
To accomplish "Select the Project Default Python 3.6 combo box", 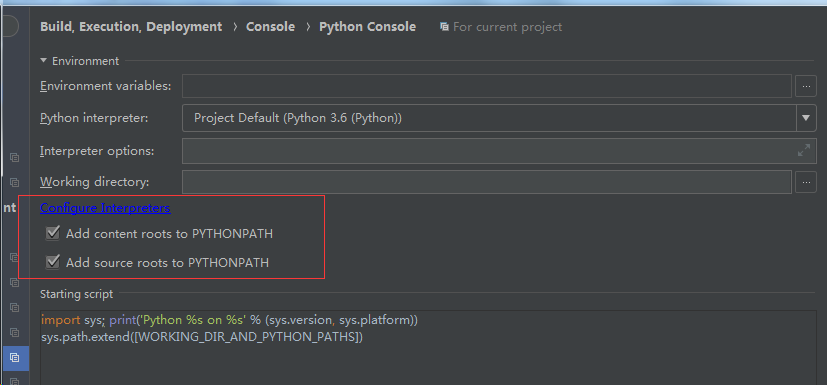I will click(499, 118).
